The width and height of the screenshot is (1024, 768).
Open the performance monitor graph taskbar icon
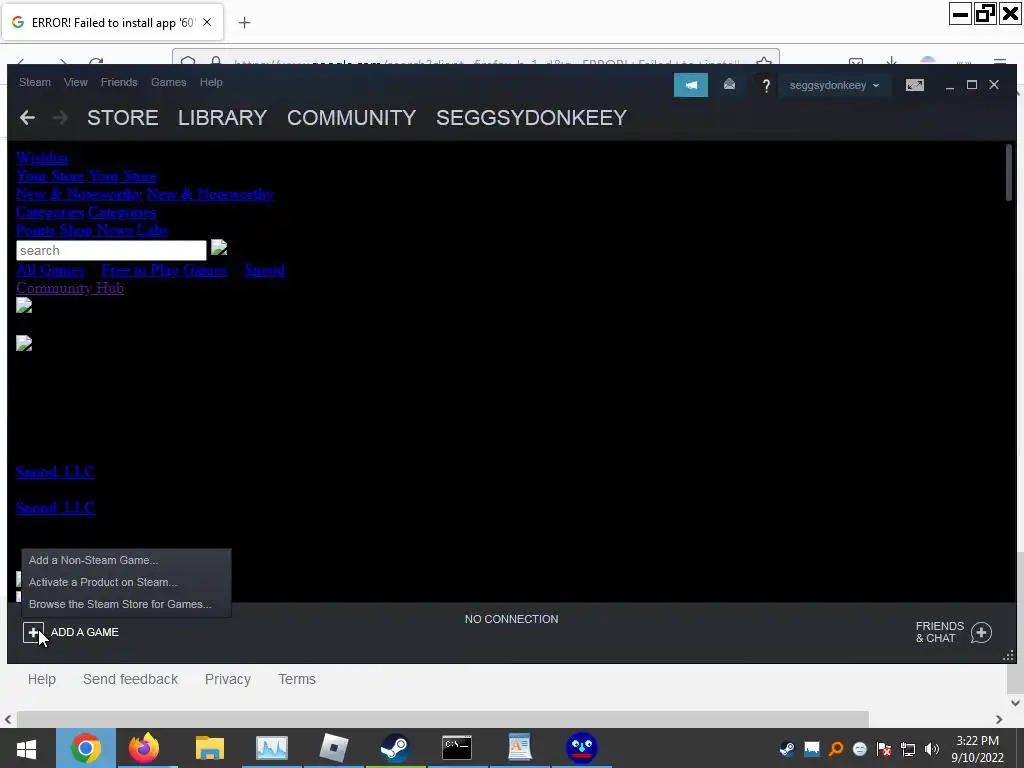(x=272, y=748)
